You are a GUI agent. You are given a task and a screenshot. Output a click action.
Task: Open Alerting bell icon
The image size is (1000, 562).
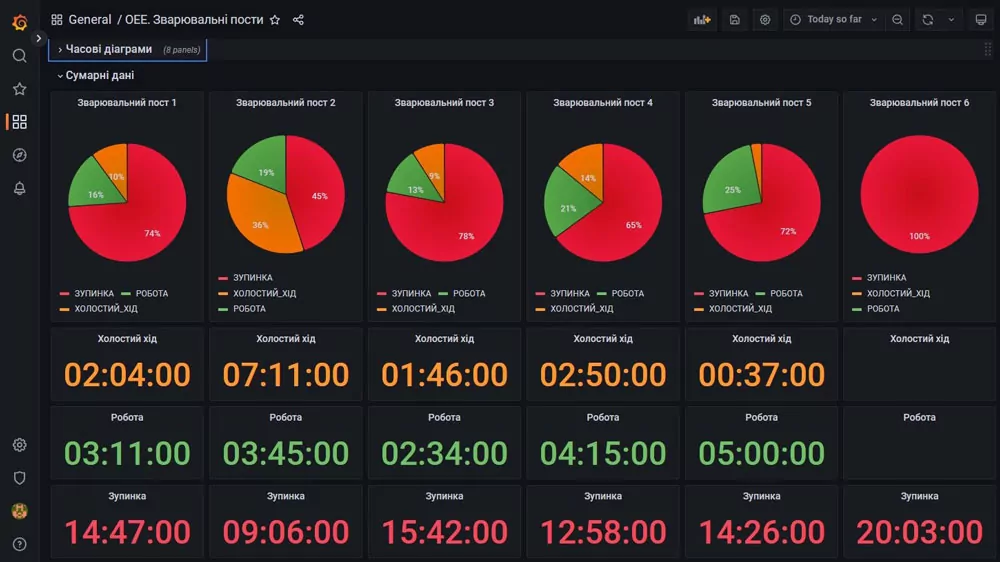(20, 188)
